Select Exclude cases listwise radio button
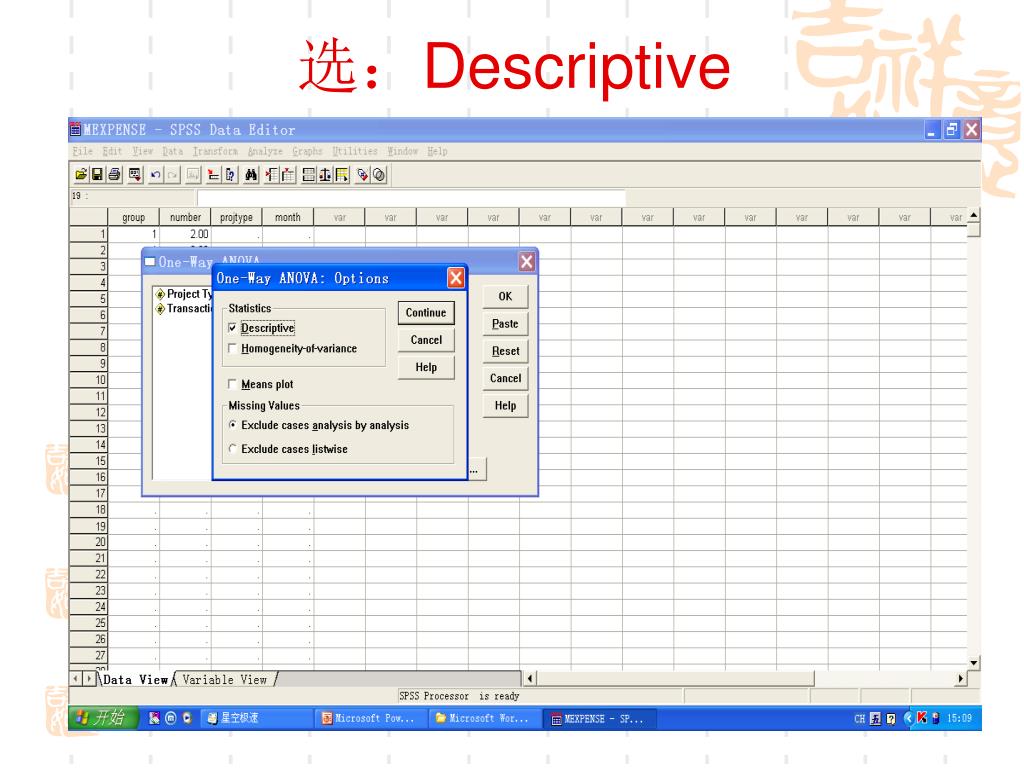 coord(232,449)
